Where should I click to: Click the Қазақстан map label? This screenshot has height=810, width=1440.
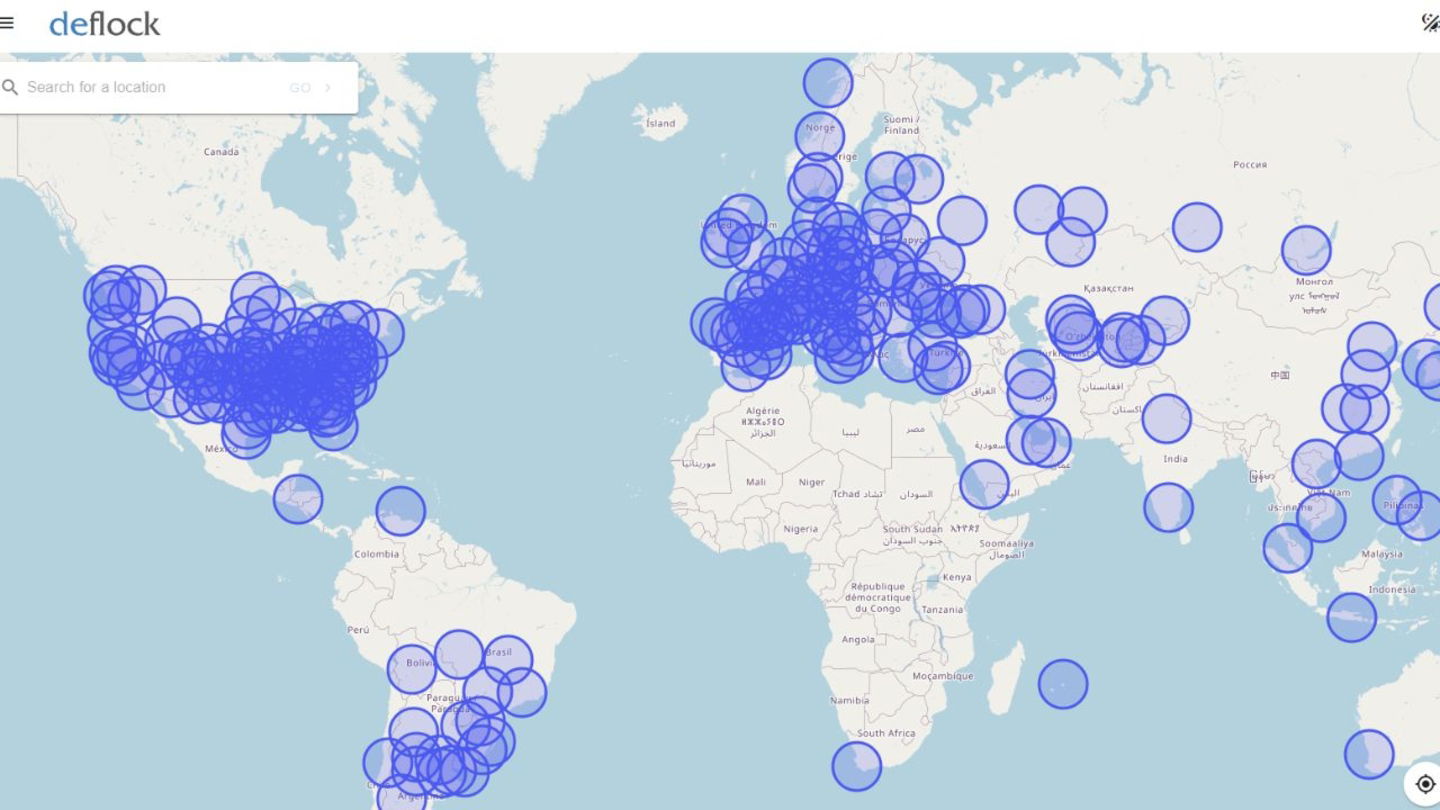pos(1108,288)
